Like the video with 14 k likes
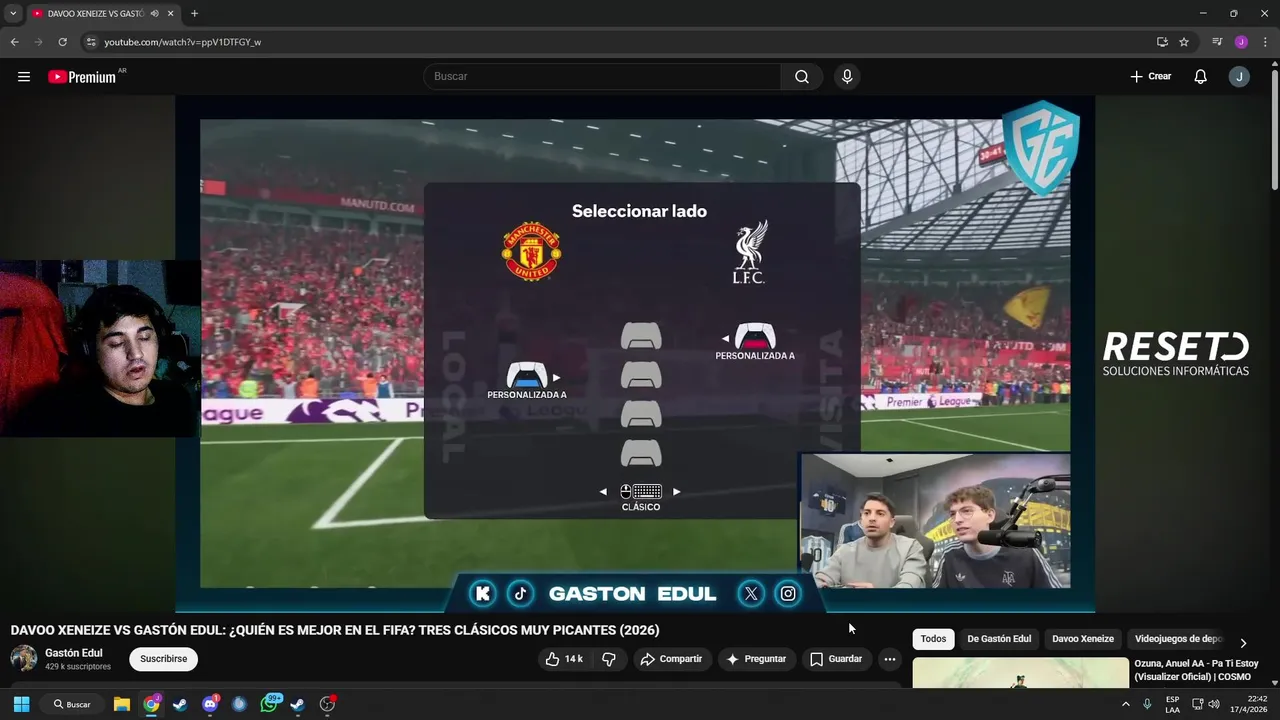The image size is (1280, 720). [x=564, y=659]
